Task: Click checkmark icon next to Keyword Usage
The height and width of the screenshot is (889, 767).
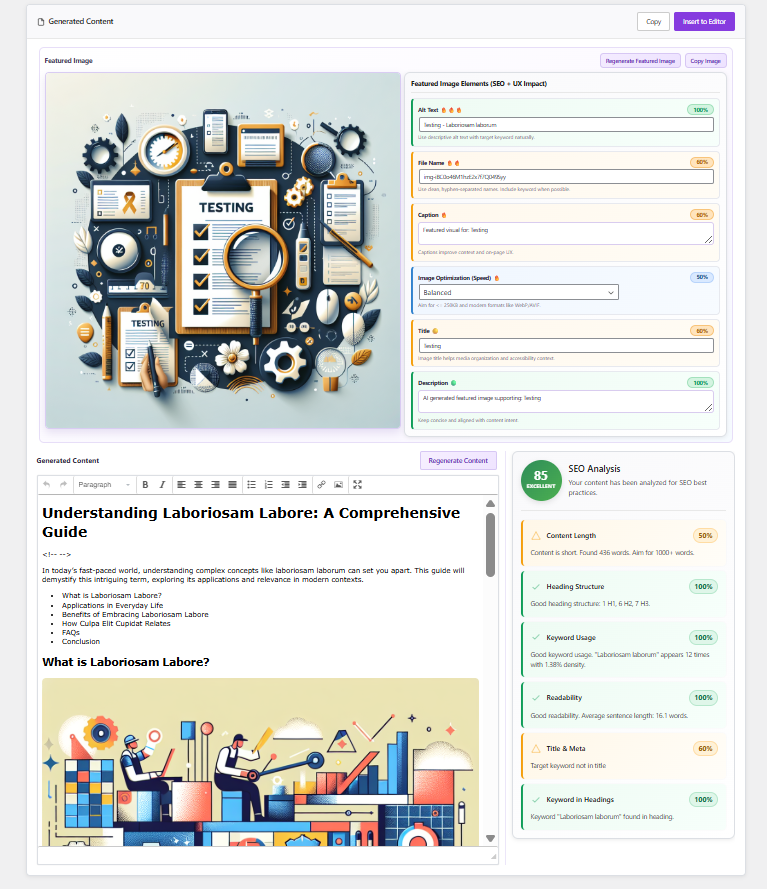Action: click(x=536, y=638)
